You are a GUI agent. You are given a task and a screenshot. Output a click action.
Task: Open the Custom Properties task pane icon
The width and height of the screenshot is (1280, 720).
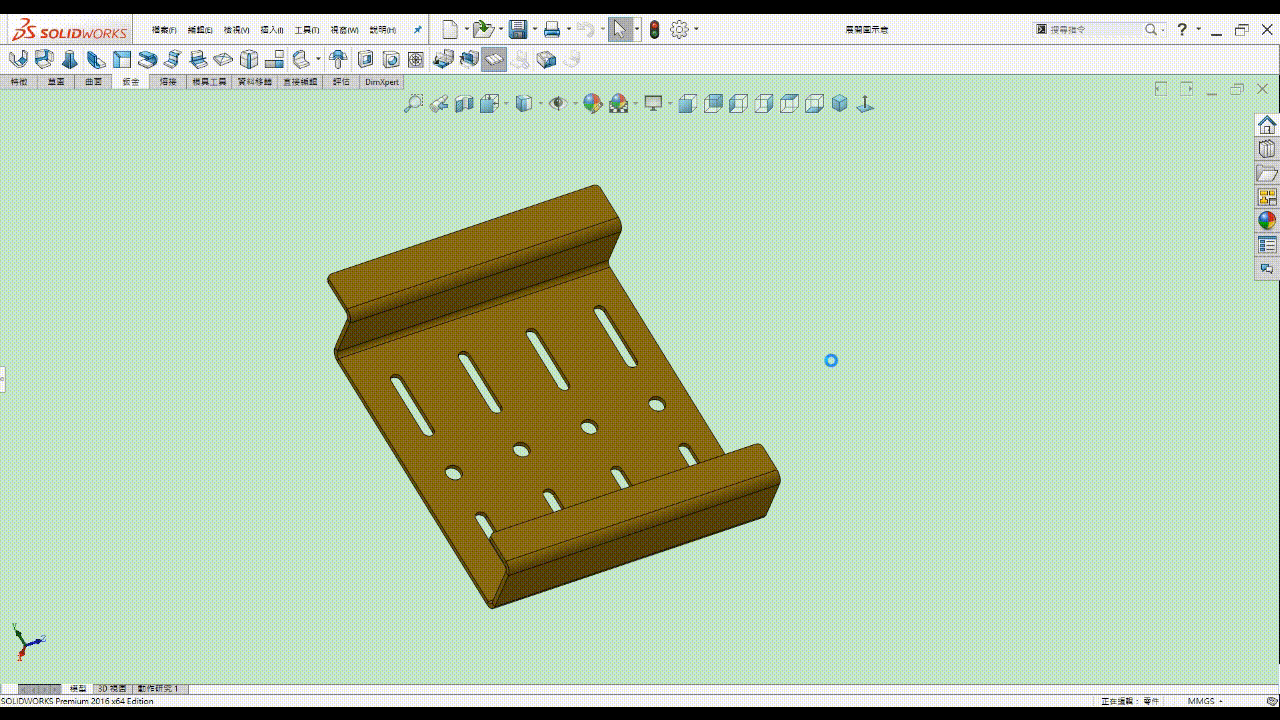click(x=1267, y=245)
